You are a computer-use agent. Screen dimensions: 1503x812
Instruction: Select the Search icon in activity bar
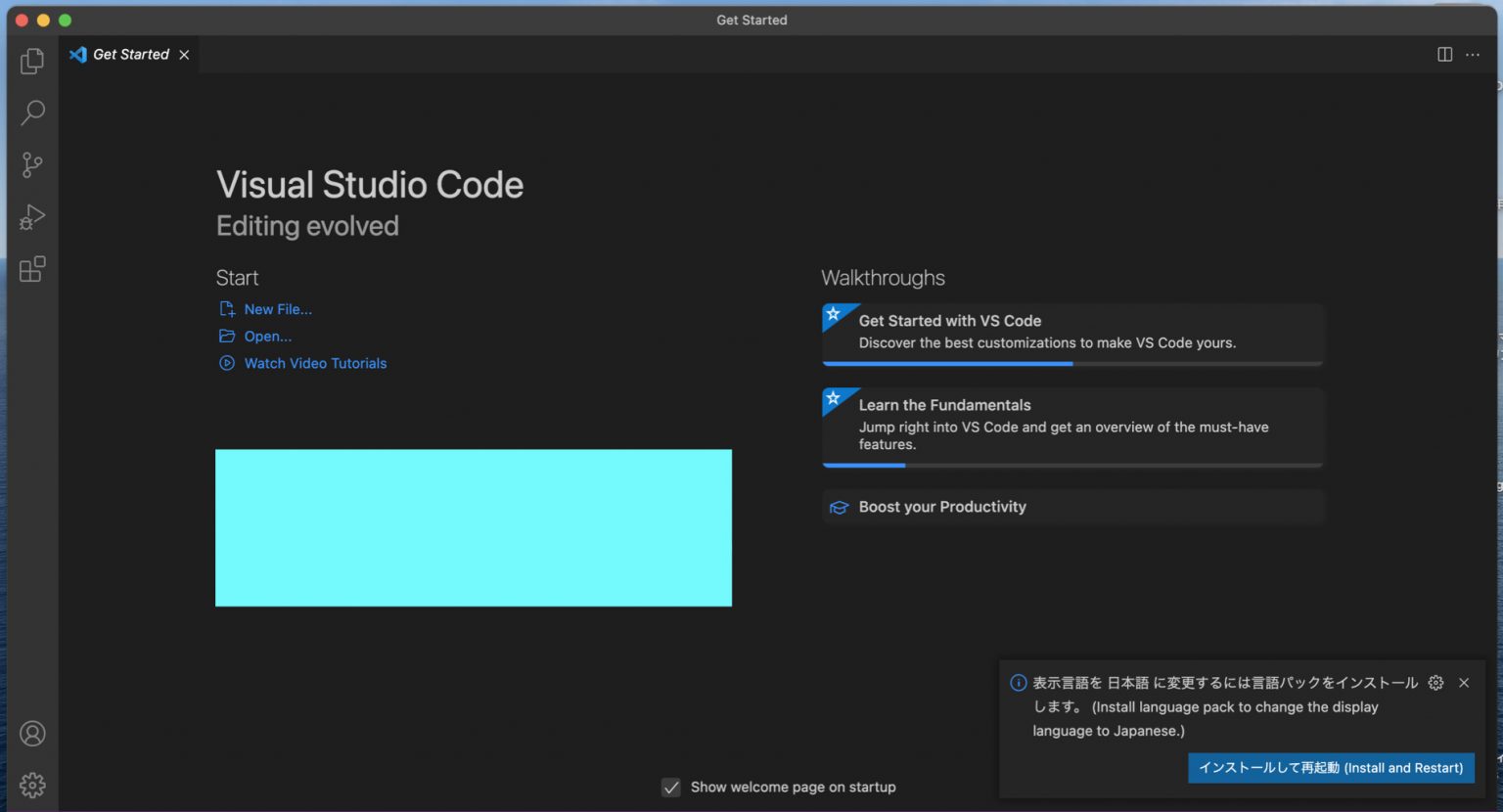pos(32,113)
